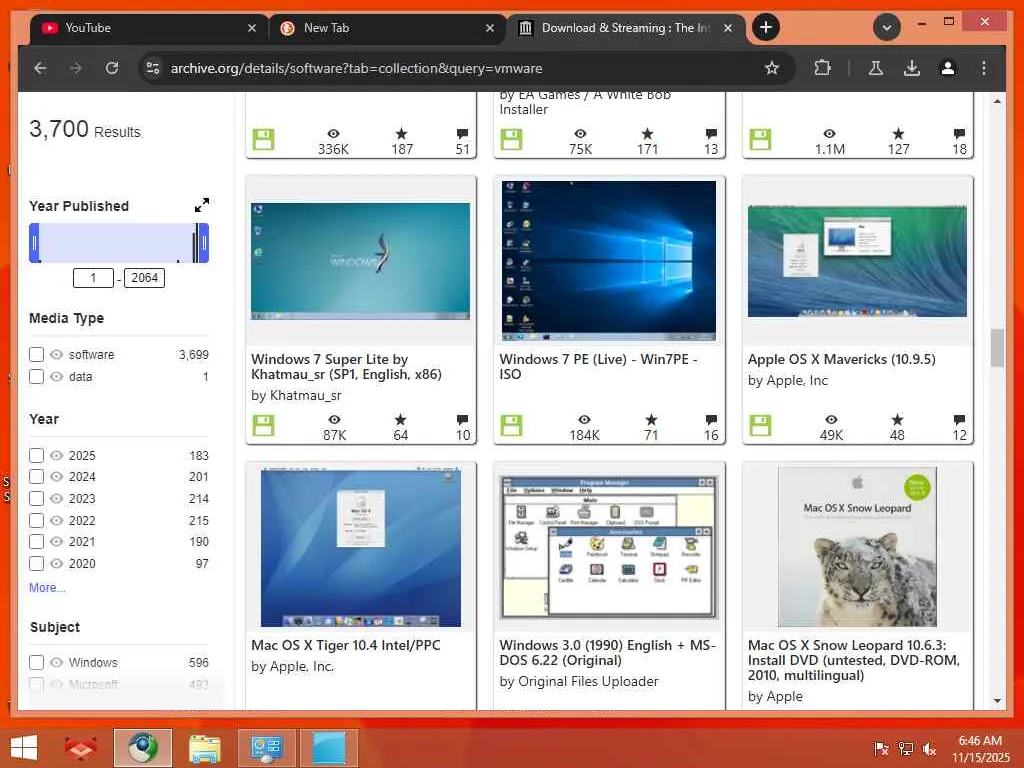This screenshot has width=1024, height=768.
Task: Reload the archive.org page
Action: pos(112,68)
